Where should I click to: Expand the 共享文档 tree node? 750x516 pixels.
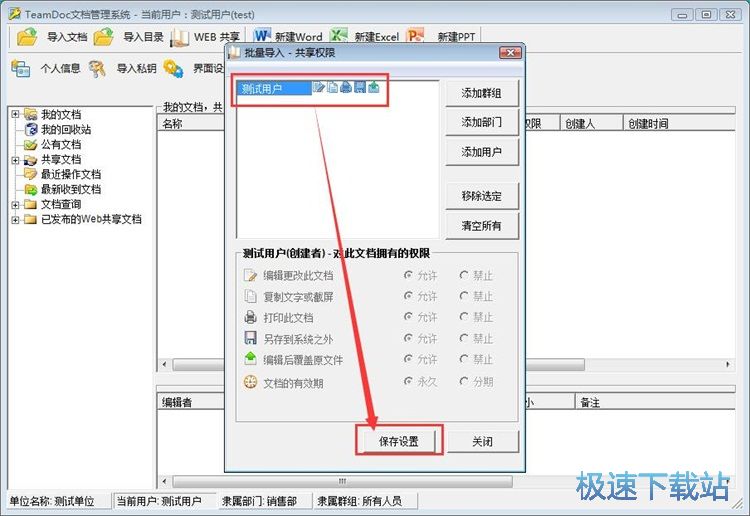[15, 160]
